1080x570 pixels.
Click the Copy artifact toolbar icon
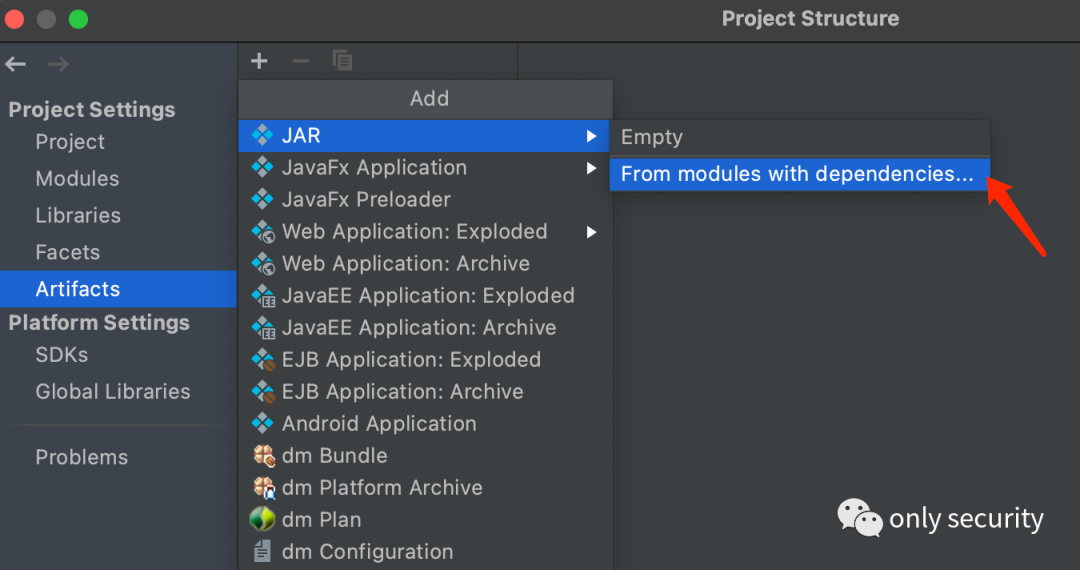point(342,61)
